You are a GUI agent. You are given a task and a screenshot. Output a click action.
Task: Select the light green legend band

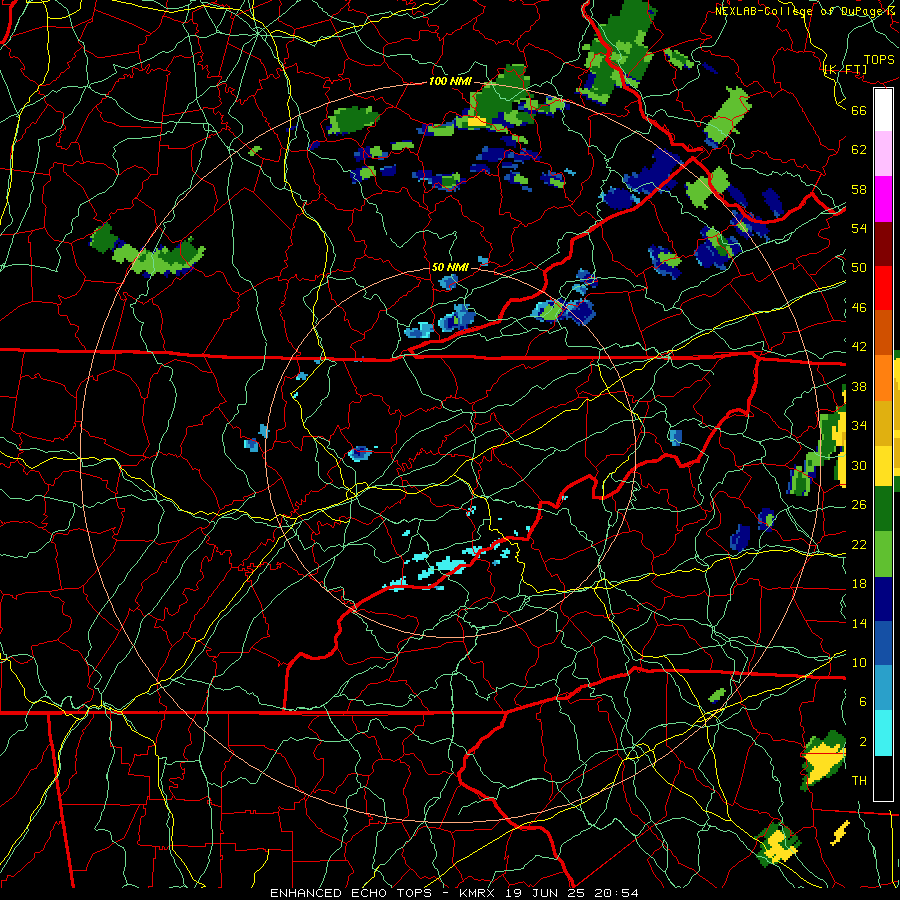click(883, 554)
